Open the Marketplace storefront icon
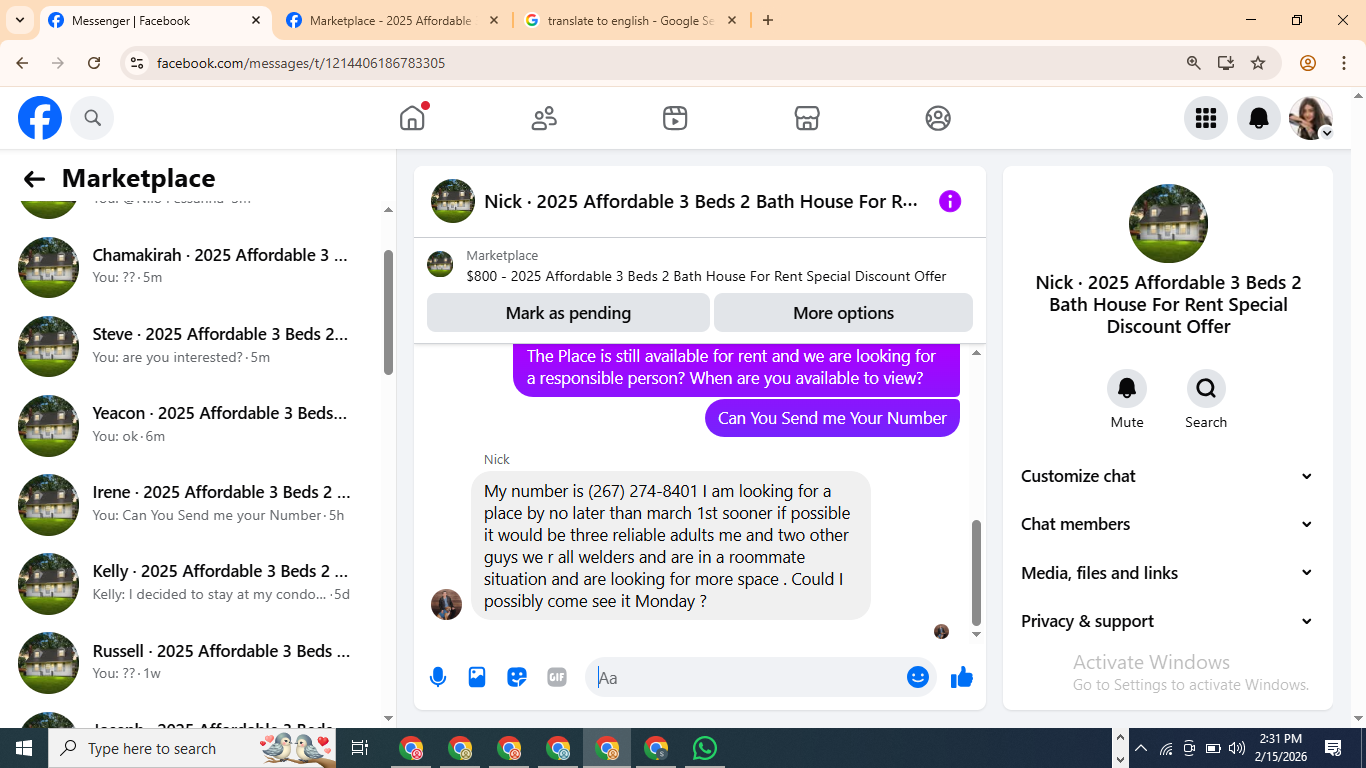The width and height of the screenshot is (1366, 768). tap(807, 118)
